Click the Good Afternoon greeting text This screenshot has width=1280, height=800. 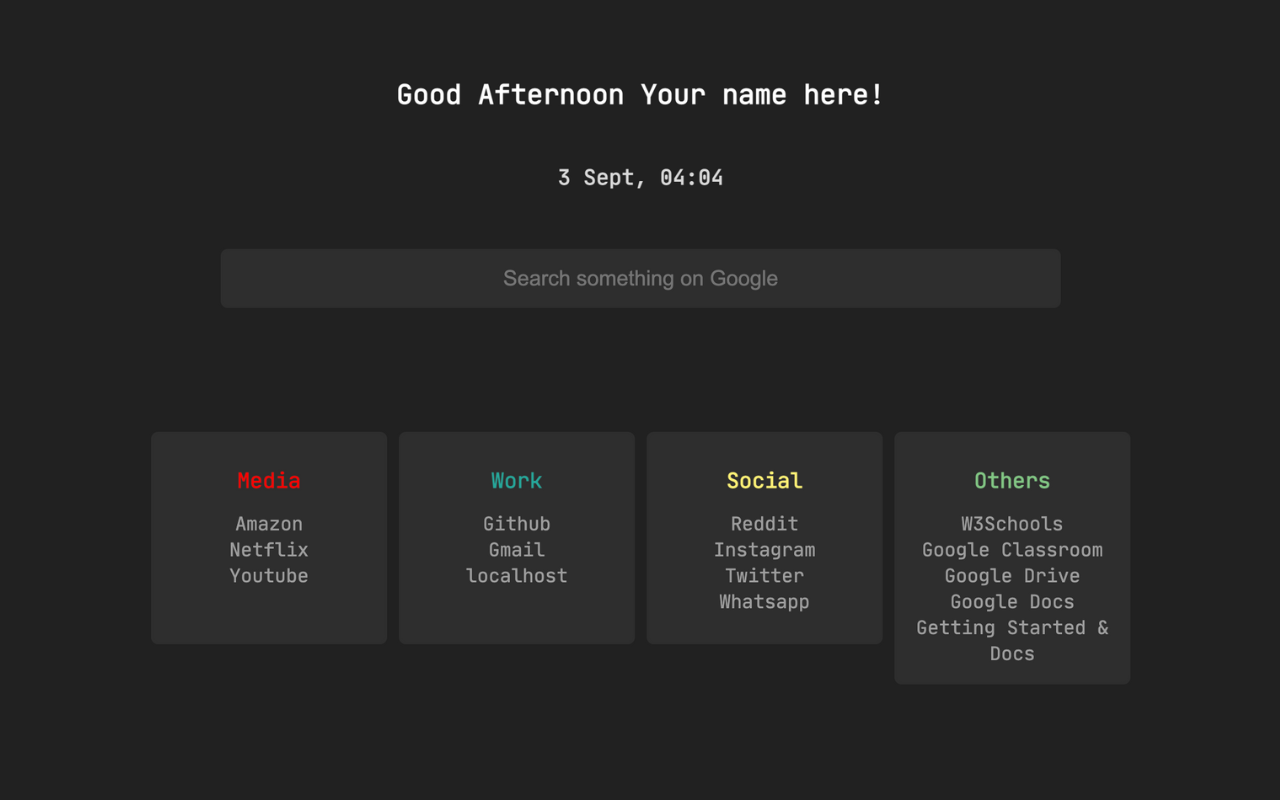click(x=640, y=95)
